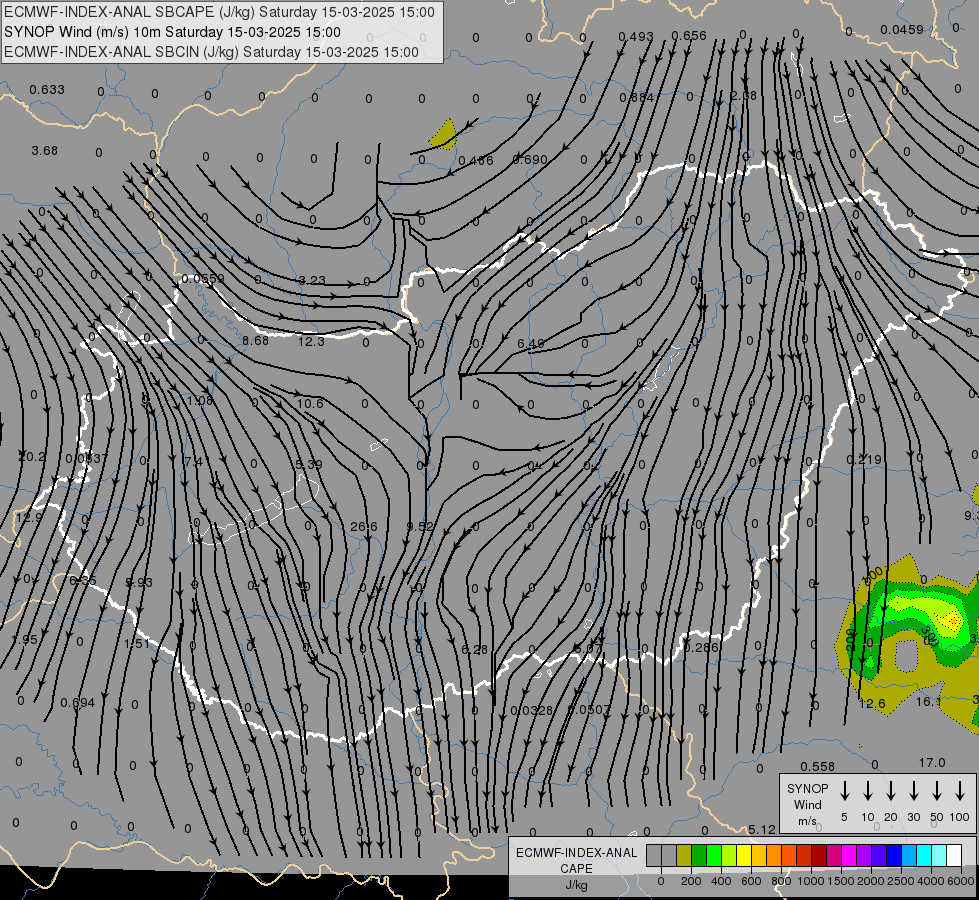Select the dark green CAPE legend swatch
The image size is (979, 900).
click(699, 856)
